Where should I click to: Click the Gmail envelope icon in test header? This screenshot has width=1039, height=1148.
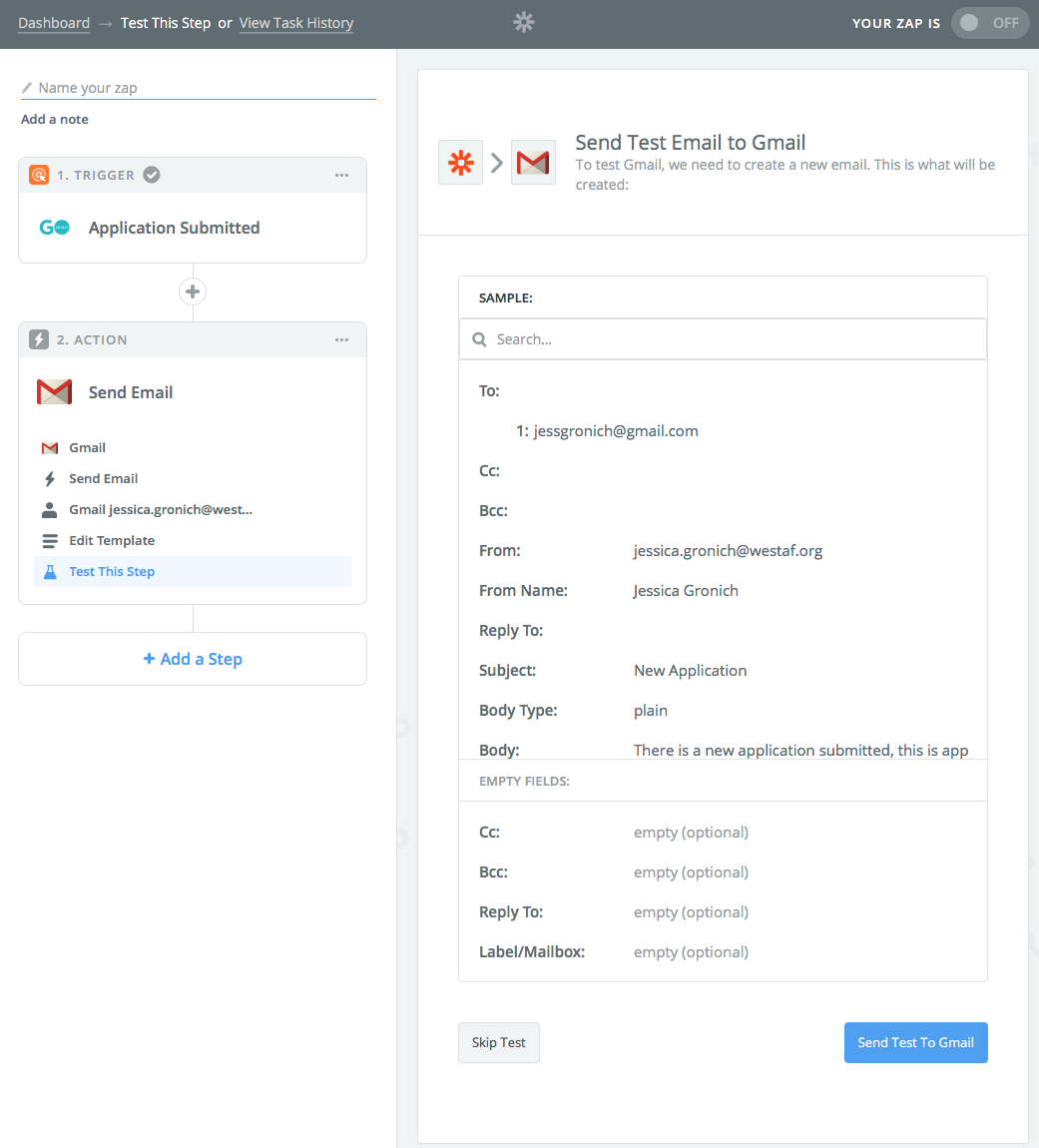[533, 162]
